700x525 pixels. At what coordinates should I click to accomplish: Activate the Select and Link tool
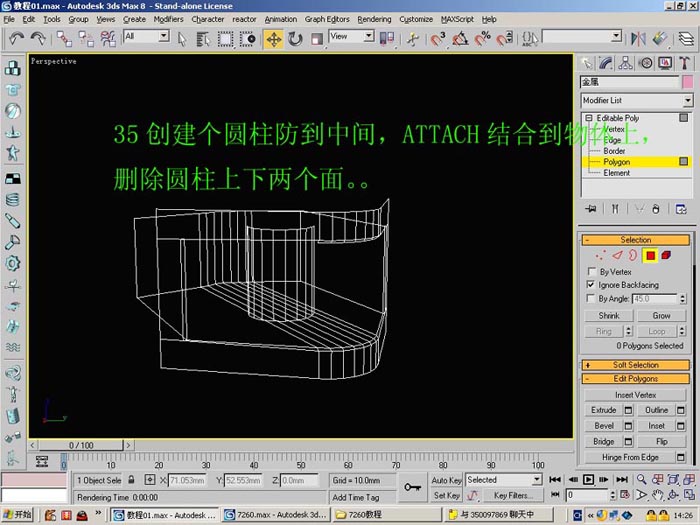[64, 39]
